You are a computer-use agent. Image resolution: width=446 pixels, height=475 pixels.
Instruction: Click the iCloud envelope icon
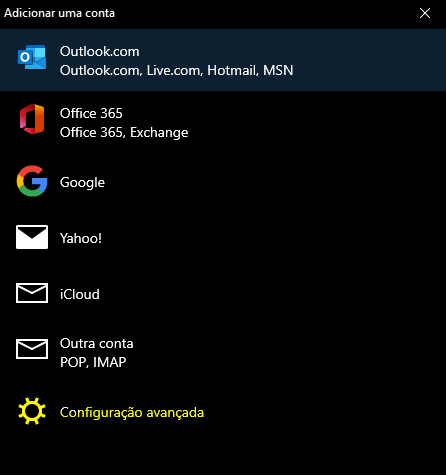32,293
